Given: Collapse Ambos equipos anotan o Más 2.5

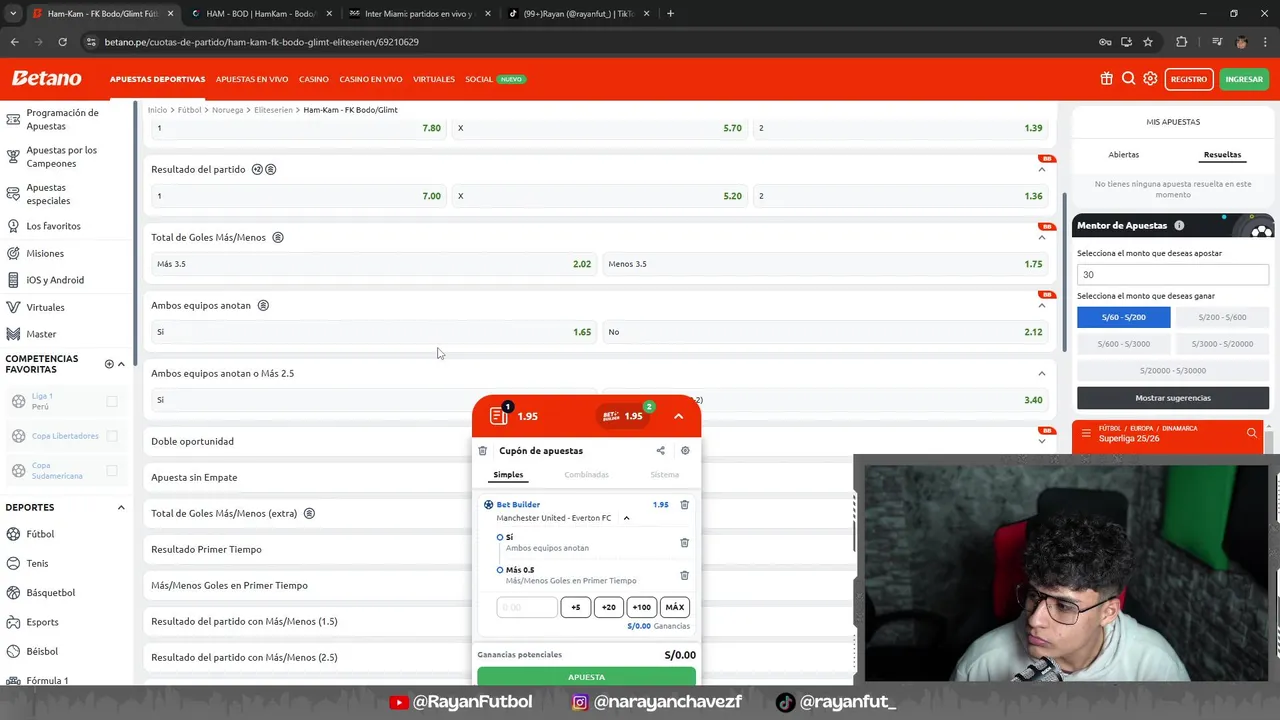Looking at the screenshot, I should point(1041,374).
